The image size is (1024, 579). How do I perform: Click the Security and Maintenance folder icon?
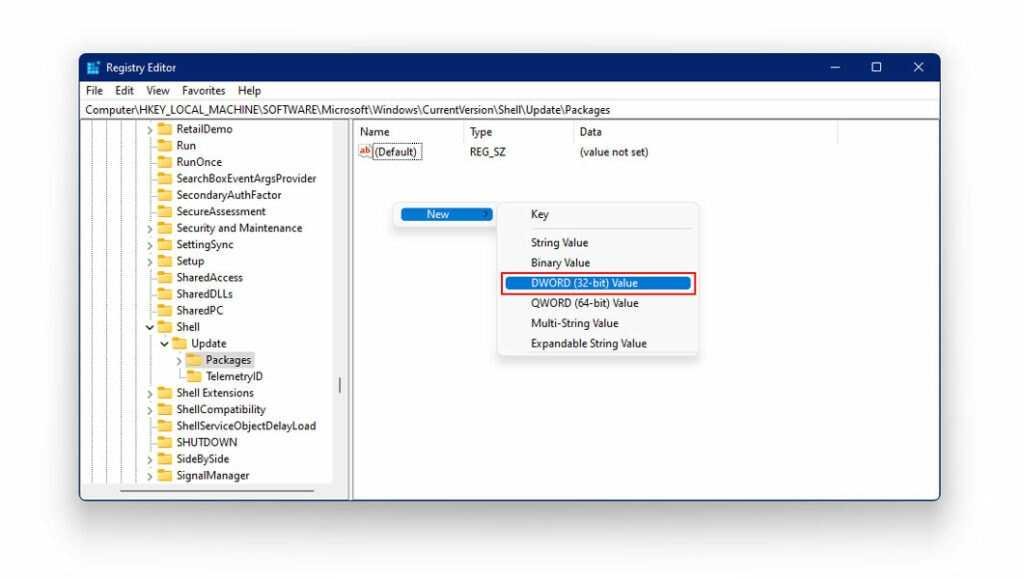165,228
